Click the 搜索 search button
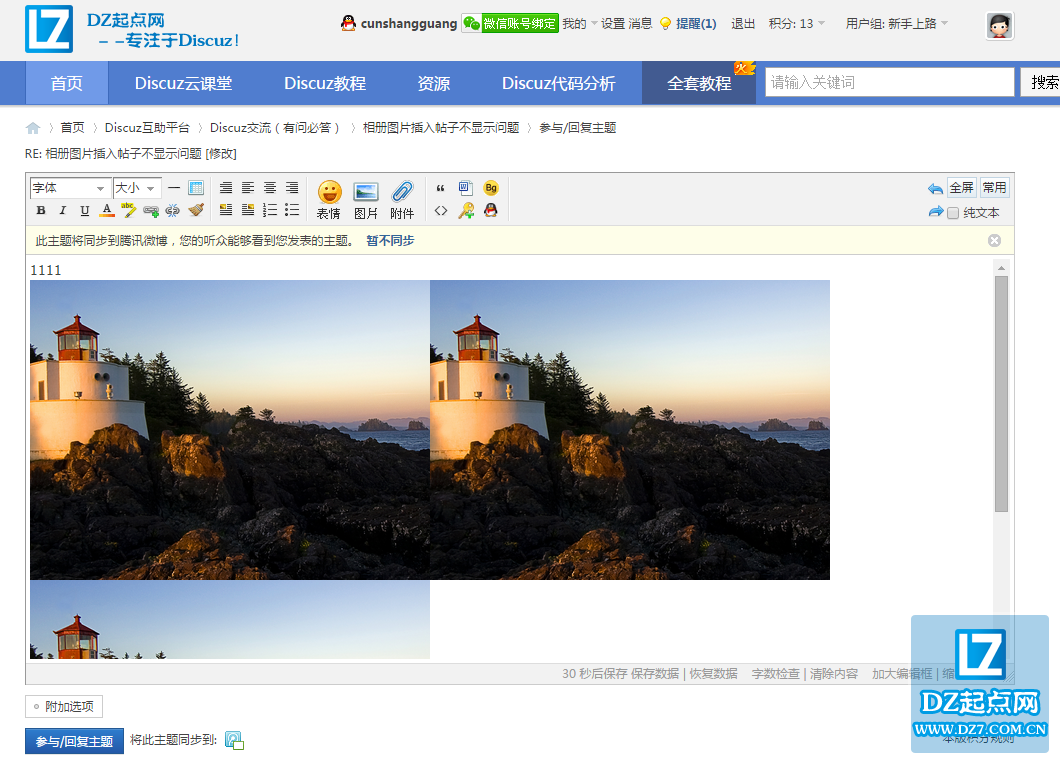Viewport: 1060px width, 765px height. pyautogui.click(x=1042, y=82)
